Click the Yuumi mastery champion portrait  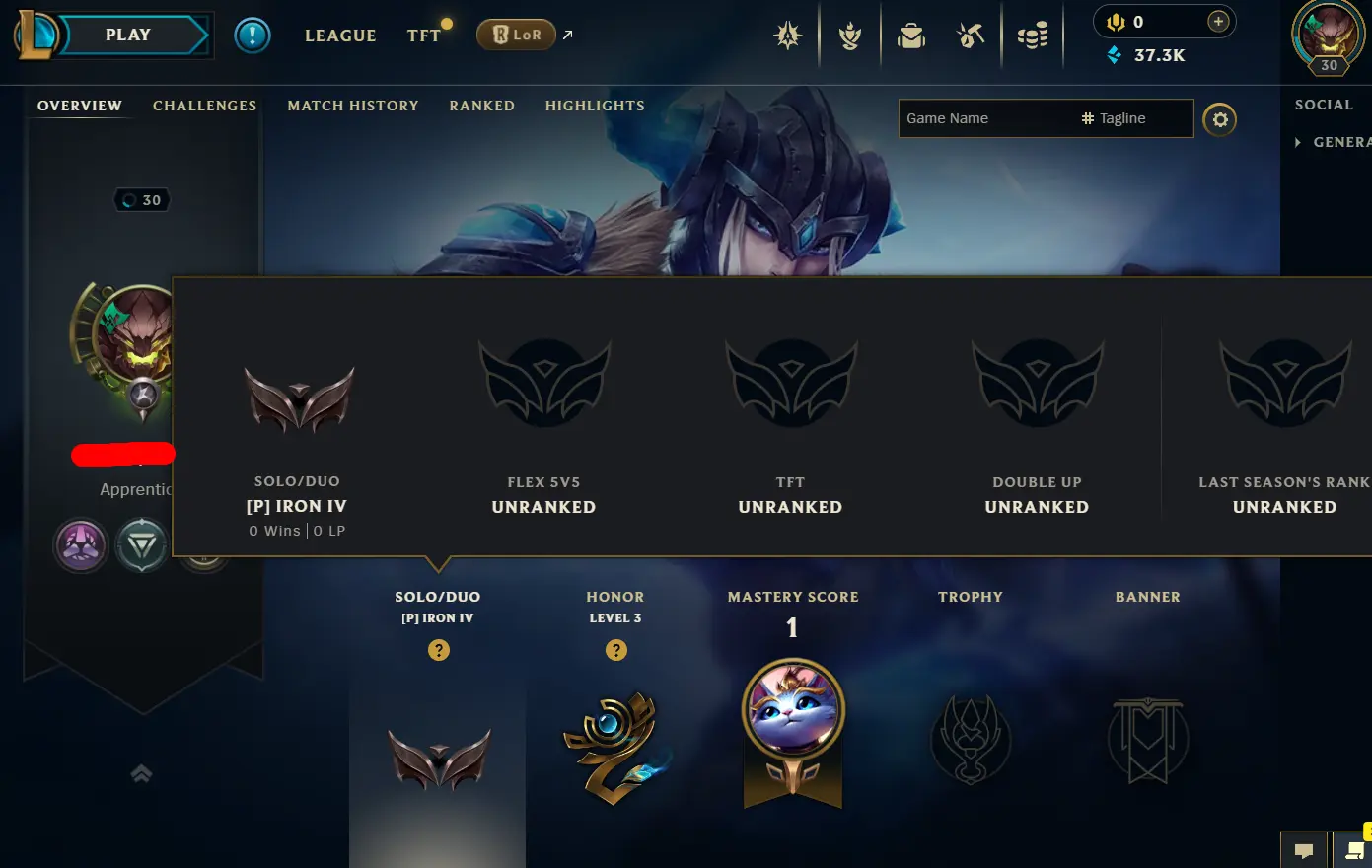tap(793, 710)
